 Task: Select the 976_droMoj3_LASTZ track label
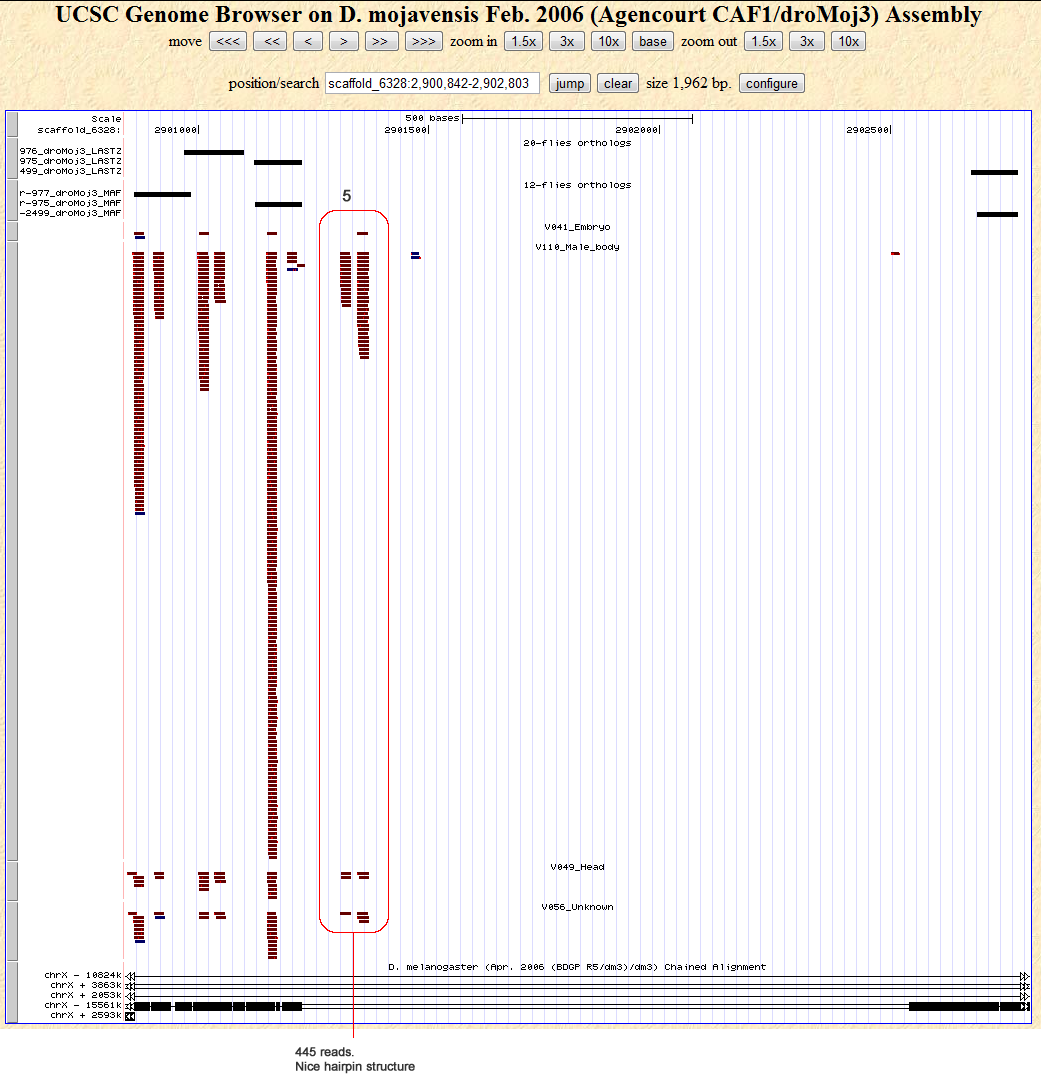(x=71, y=151)
